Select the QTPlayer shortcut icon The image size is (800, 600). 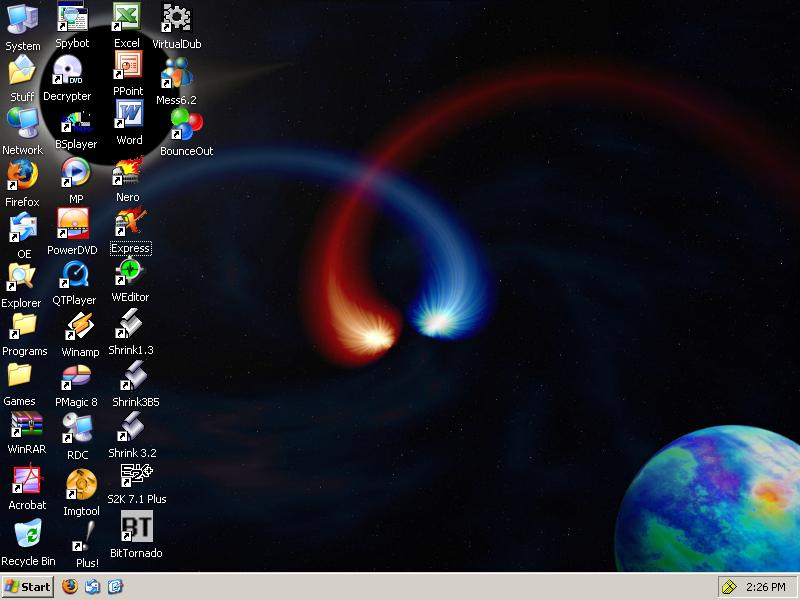click(x=74, y=275)
